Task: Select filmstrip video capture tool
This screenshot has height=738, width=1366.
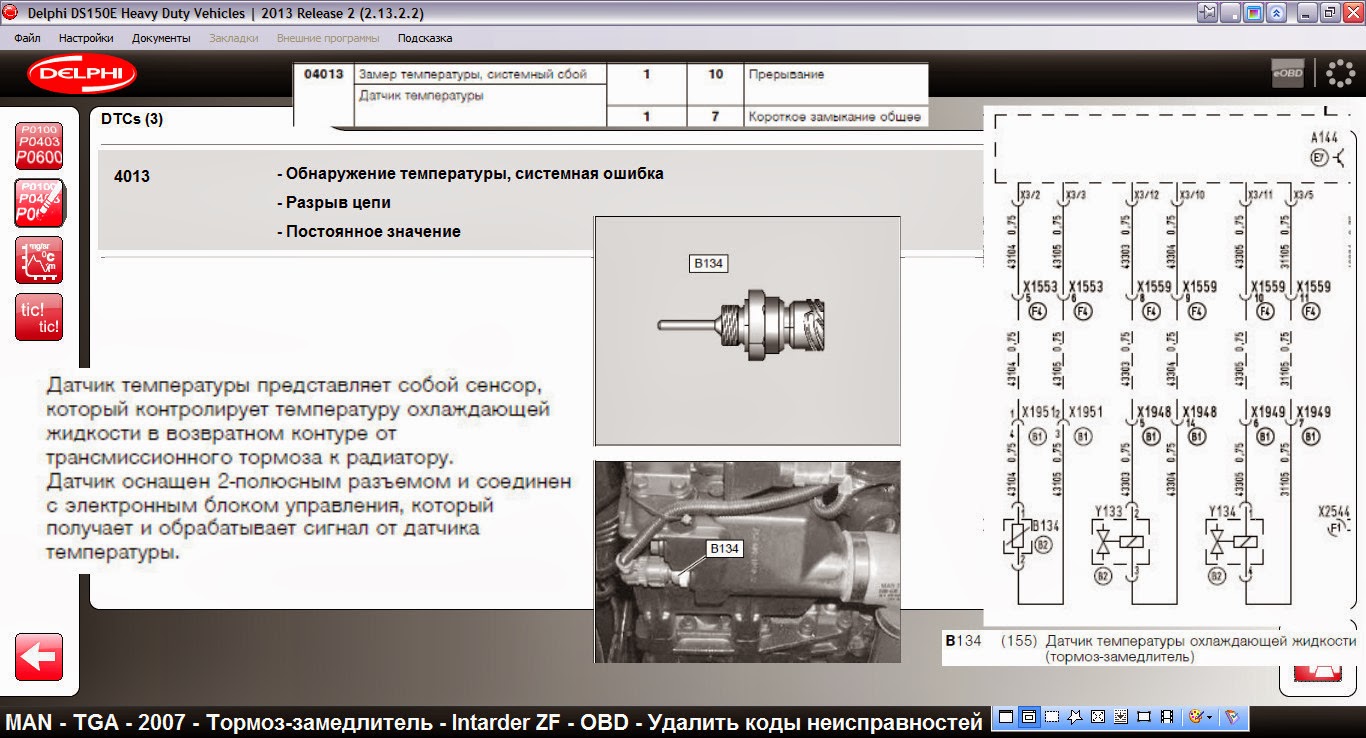Action: 1167,717
